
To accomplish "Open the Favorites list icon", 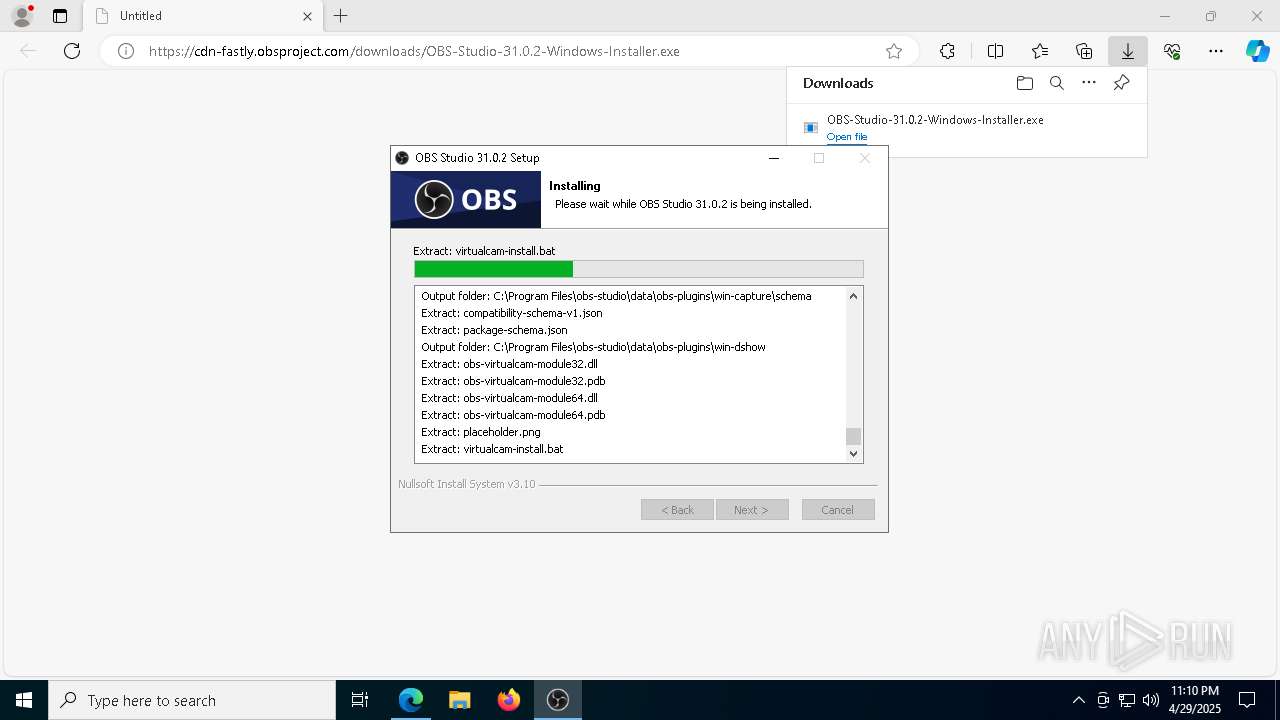I will click(x=1040, y=51).
